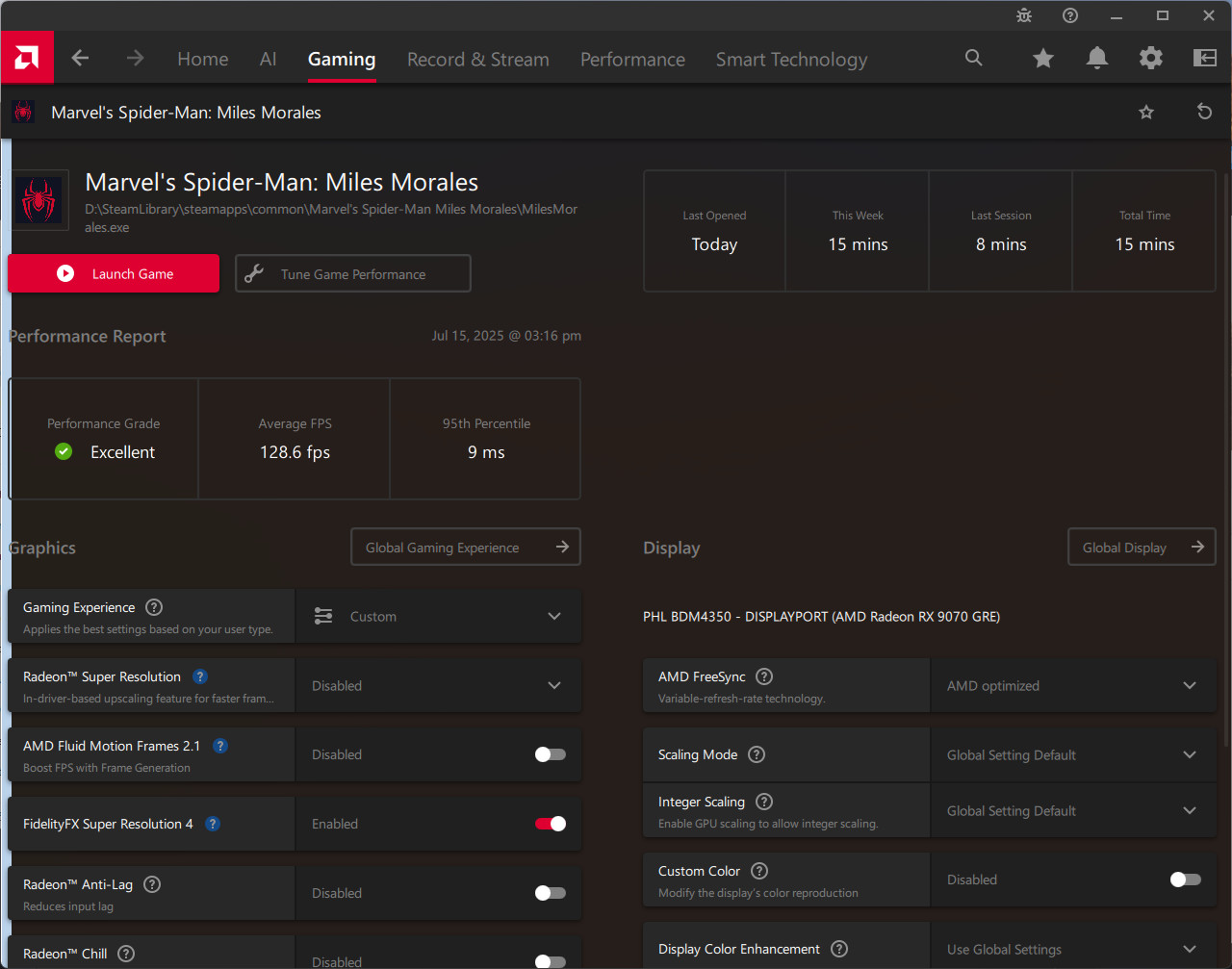The width and height of the screenshot is (1232, 969).
Task: Click the This Week 15 mins stat
Action: click(x=858, y=231)
